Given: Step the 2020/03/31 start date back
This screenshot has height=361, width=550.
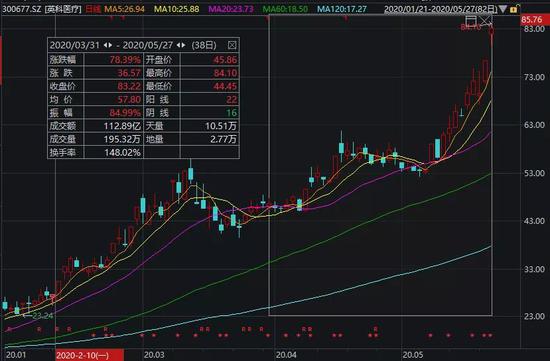Looking at the screenshot, I should tap(105, 45).
